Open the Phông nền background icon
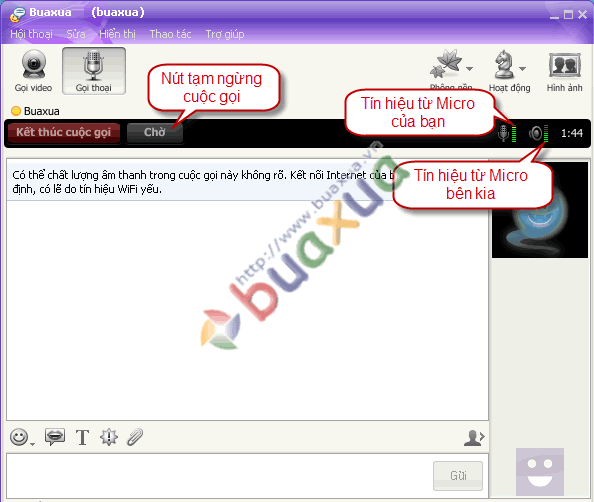The width and height of the screenshot is (594, 502). coord(447,64)
